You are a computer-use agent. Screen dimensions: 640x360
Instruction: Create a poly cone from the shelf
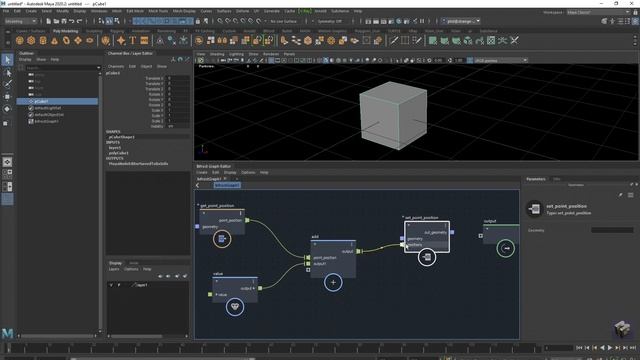(54, 40)
